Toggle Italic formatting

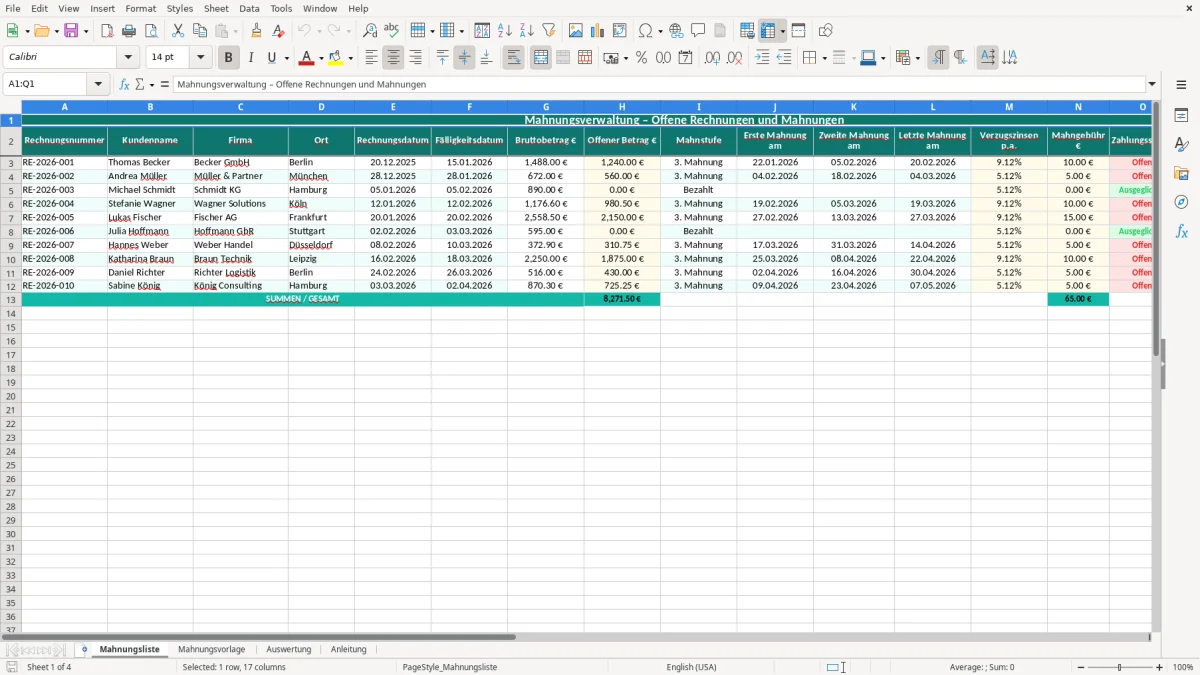click(x=250, y=58)
